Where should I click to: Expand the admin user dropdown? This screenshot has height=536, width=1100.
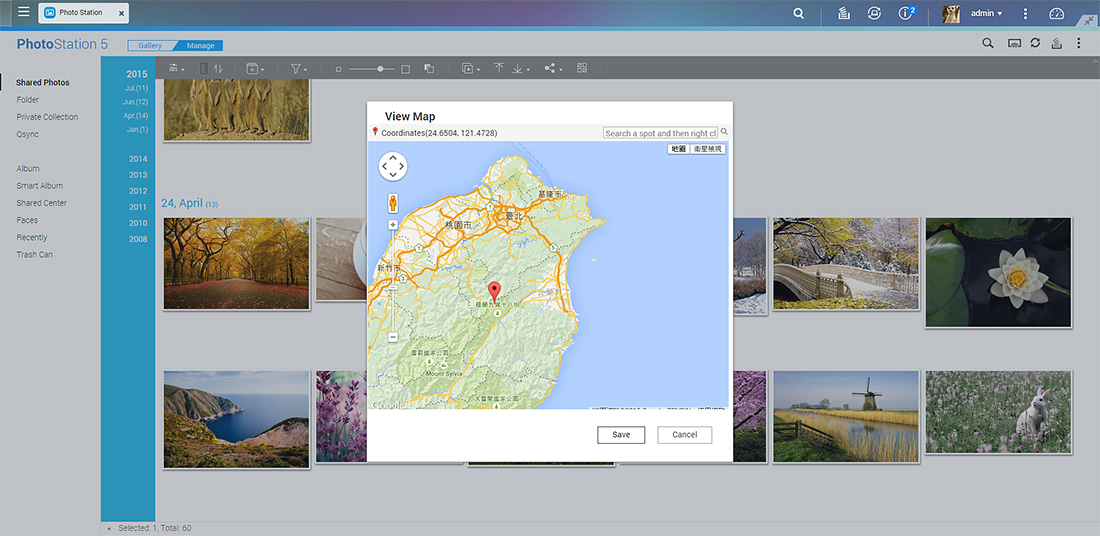(986, 13)
